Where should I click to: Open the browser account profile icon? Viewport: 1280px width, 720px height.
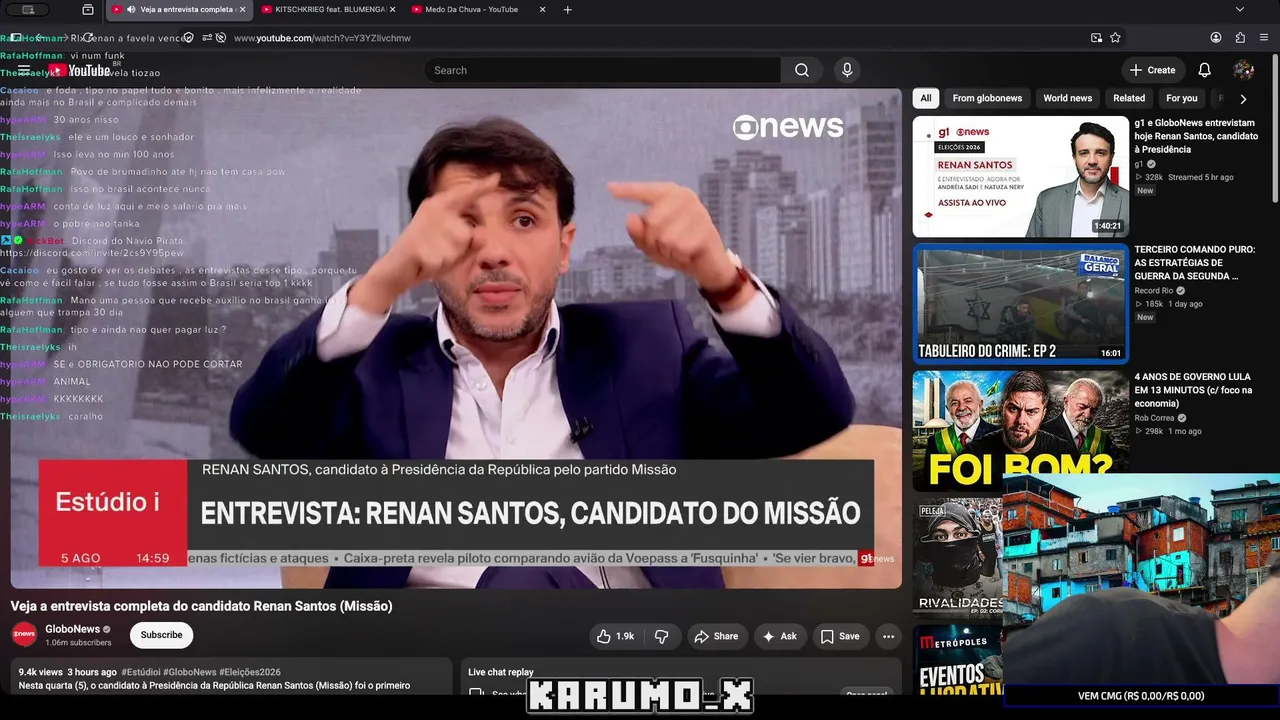(1216, 38)
